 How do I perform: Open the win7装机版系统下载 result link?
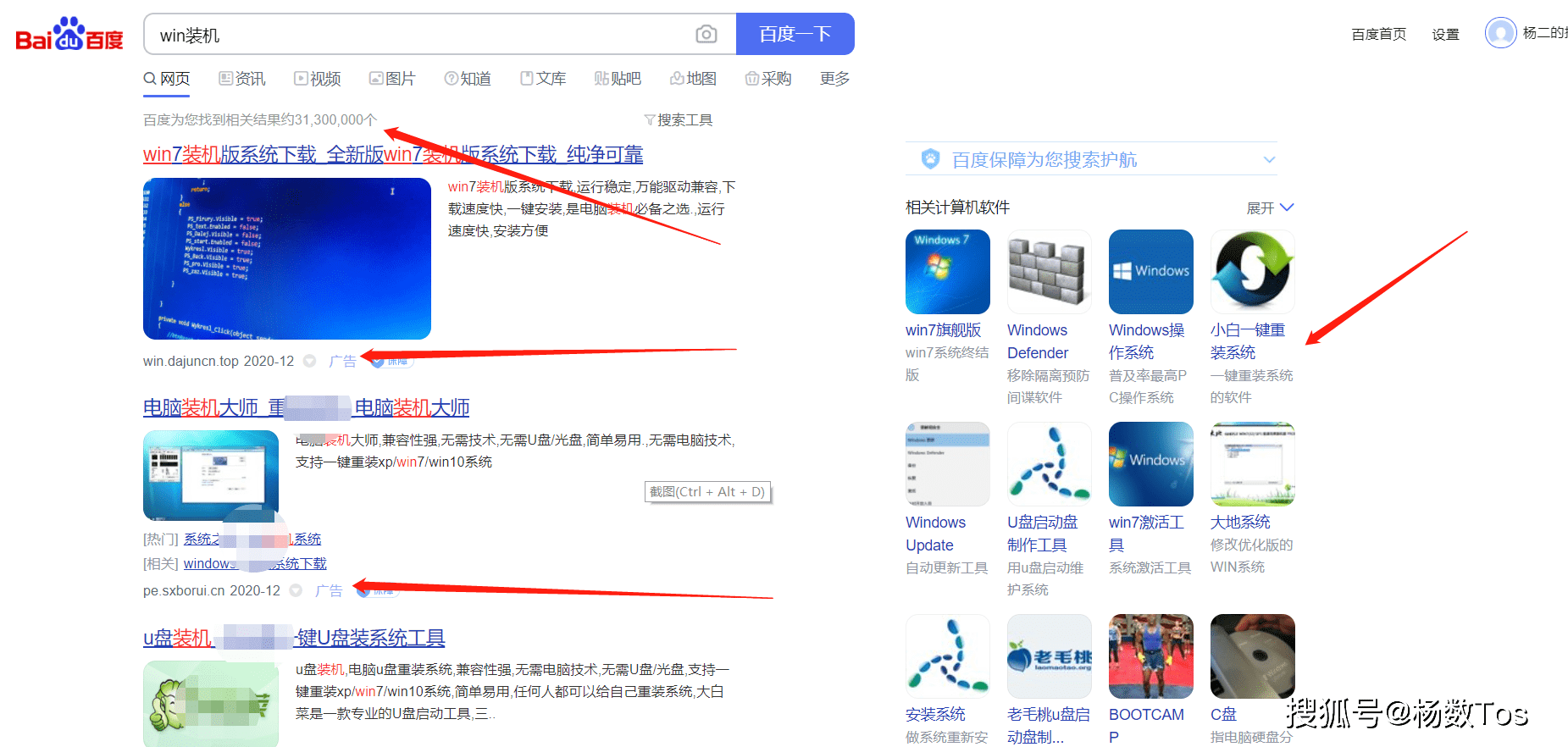point(392,155)
